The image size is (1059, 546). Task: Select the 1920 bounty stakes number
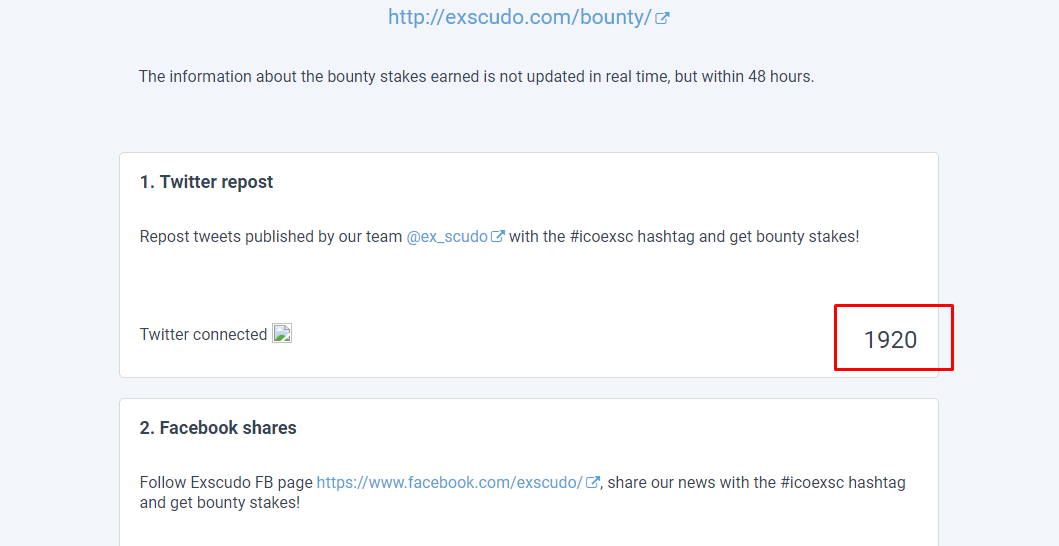coord(890,339)
